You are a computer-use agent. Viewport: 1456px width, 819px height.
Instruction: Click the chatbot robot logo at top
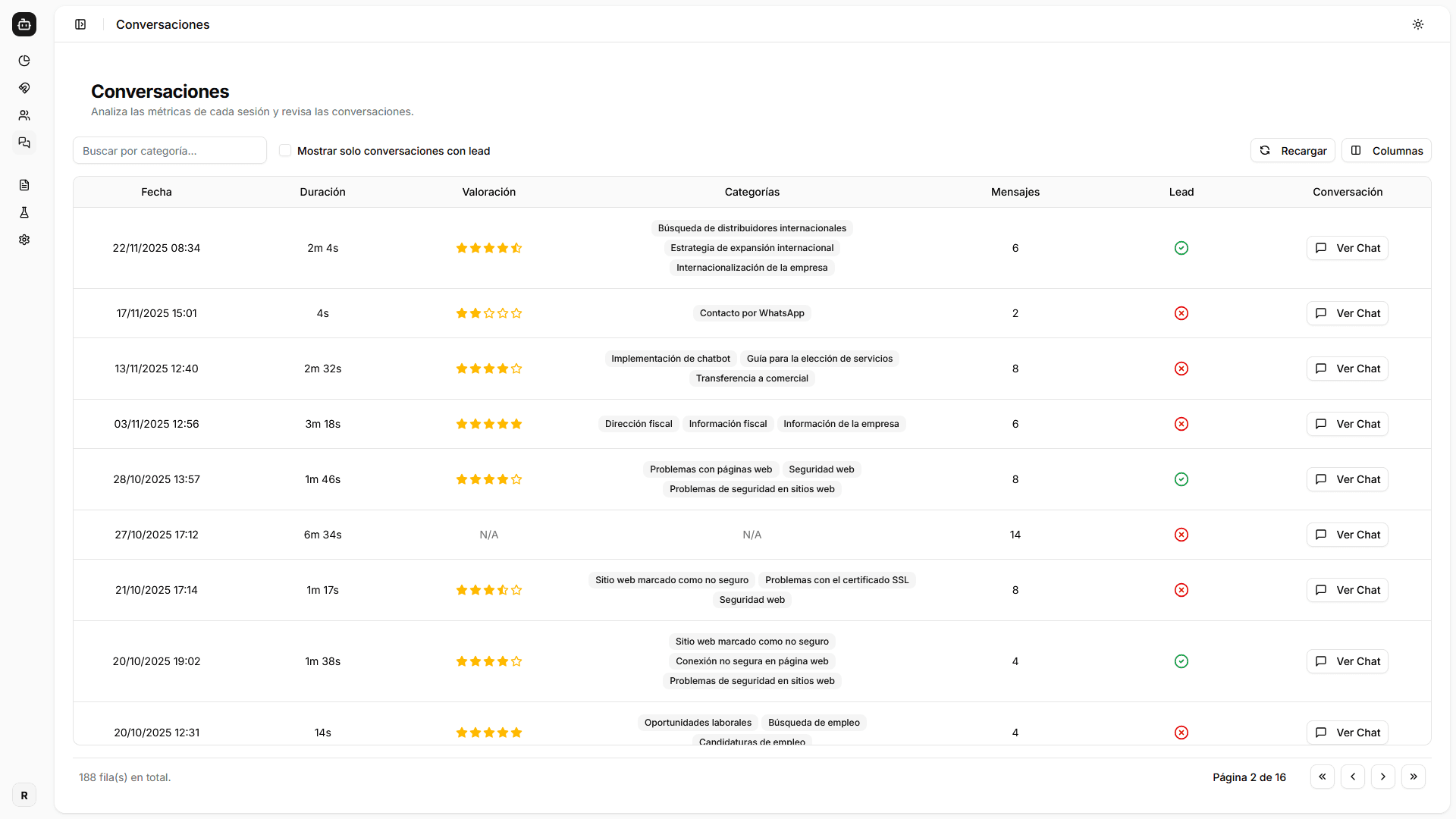click(24, 24)
